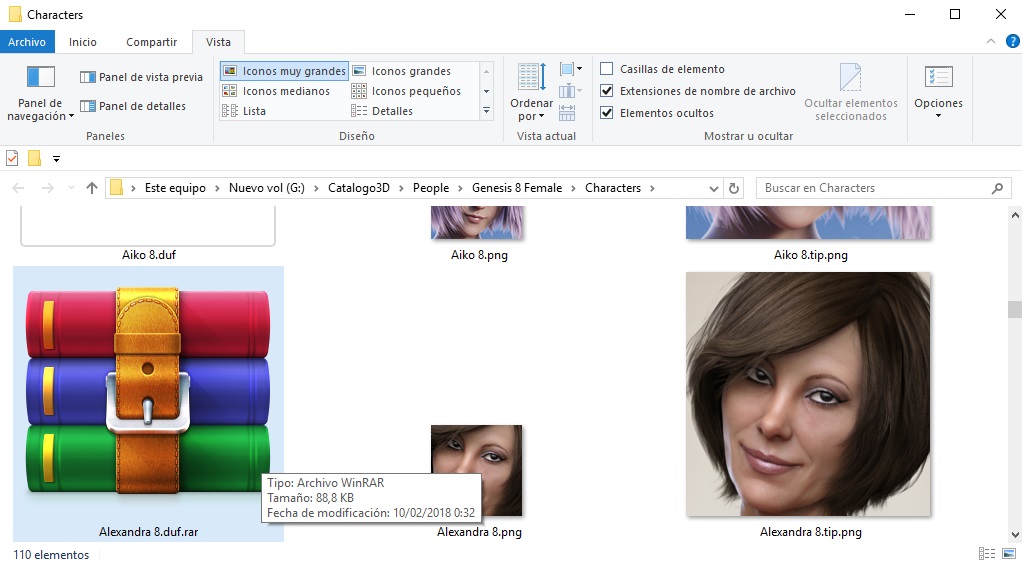Click the folder icon in address bar

pos(116,188)
